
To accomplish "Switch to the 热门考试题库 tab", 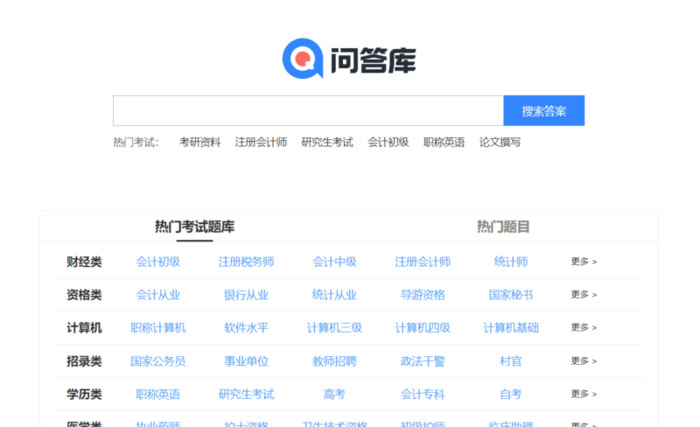I will coord(195,226).
